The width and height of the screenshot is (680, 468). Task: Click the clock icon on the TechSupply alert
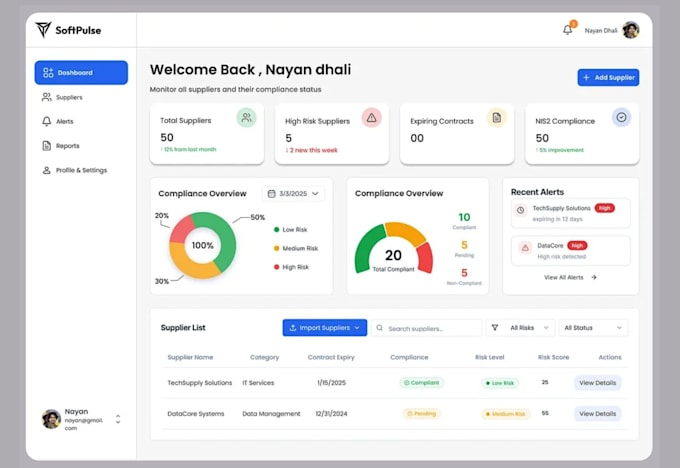(x=520, y=210)
